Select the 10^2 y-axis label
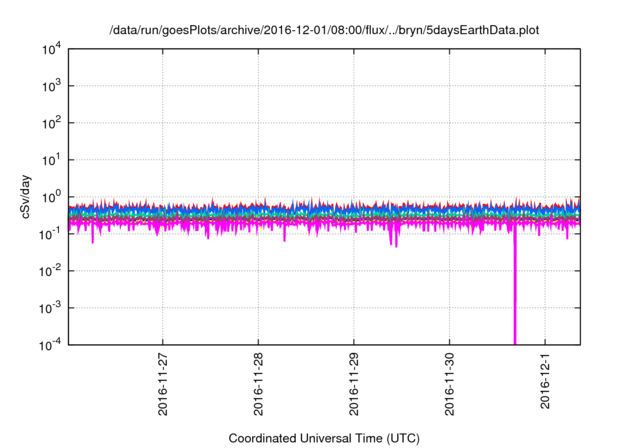The width and height of the screenshot is (640, 448). pos(52,123)
